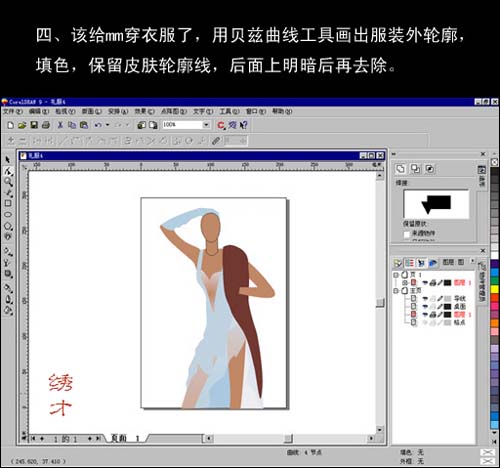Open the 文件 (File) menu

13,111
